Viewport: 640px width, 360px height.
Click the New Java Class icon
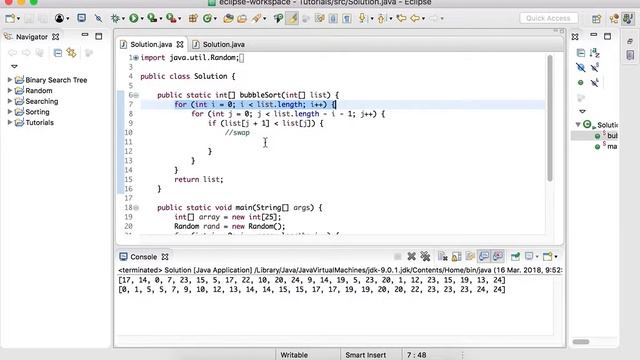tap(207, 18)
